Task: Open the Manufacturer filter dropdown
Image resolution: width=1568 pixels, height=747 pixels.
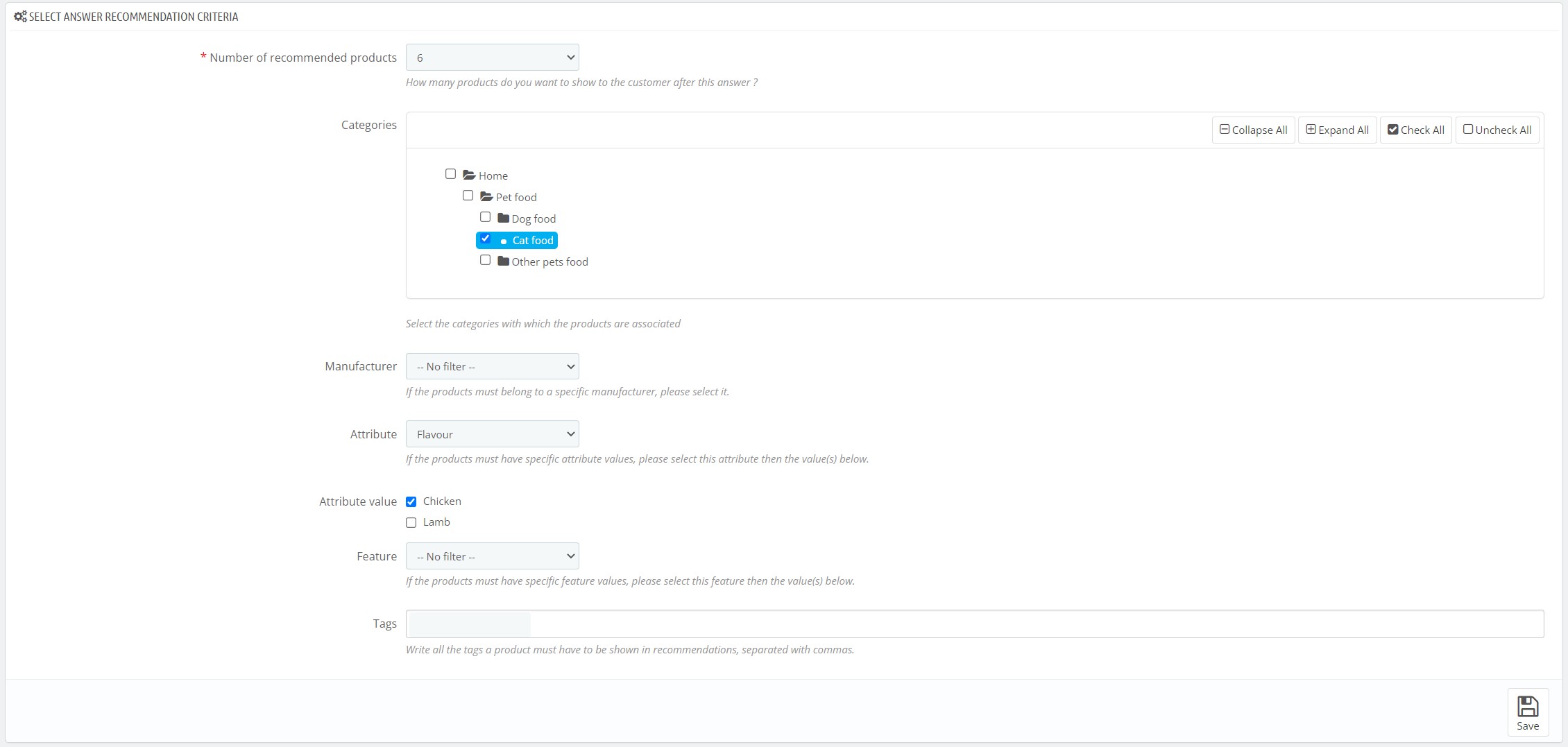Action: [x=492, y=366]
